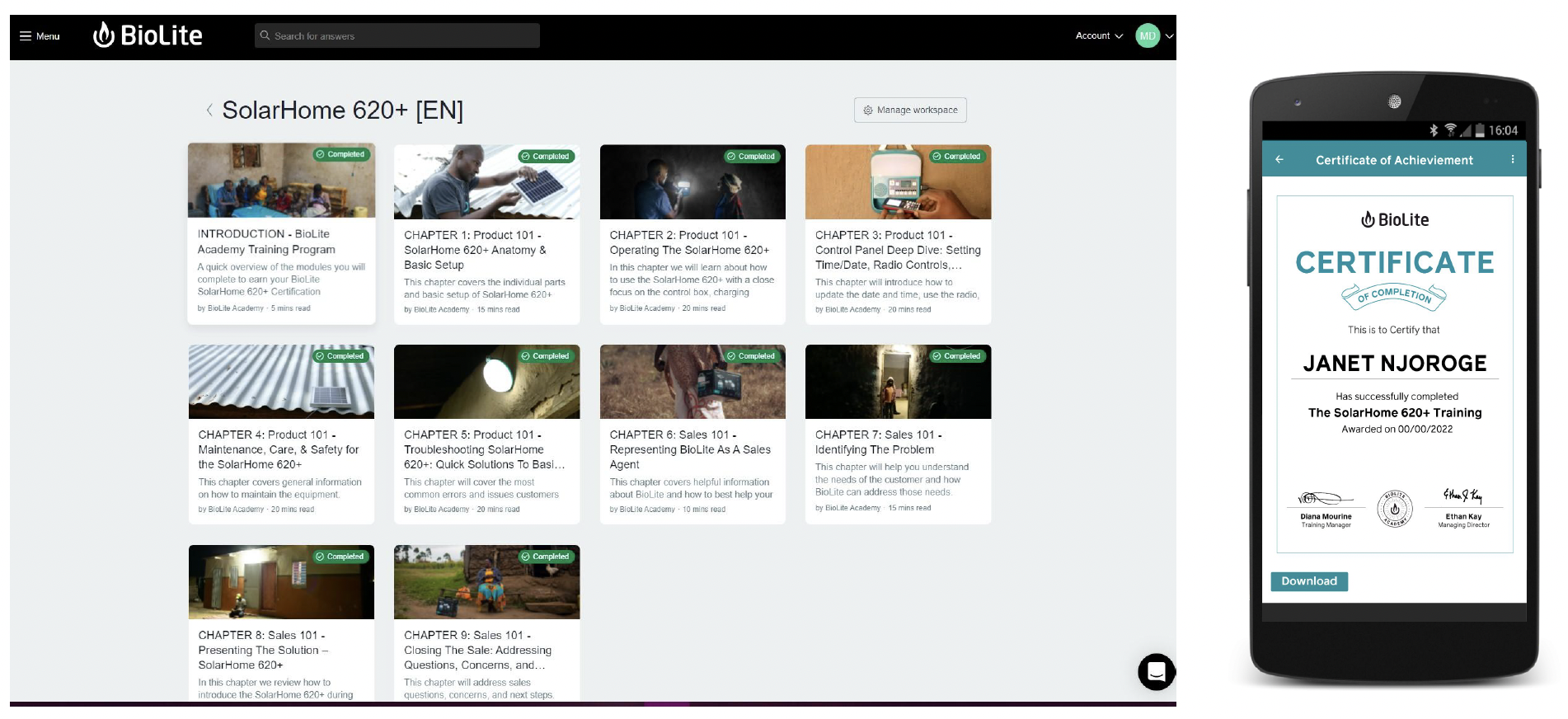Screen dimensions: 1568x719
Task: Click the Chapter 7 doorway thumbnail
Action: (x=898, y=382)
